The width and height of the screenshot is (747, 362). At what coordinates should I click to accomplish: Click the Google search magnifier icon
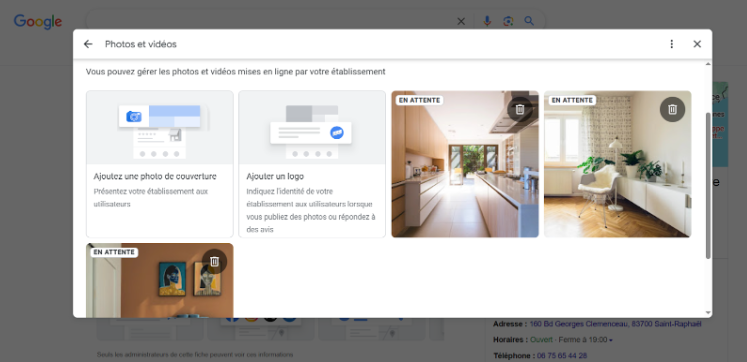(529, 21)
